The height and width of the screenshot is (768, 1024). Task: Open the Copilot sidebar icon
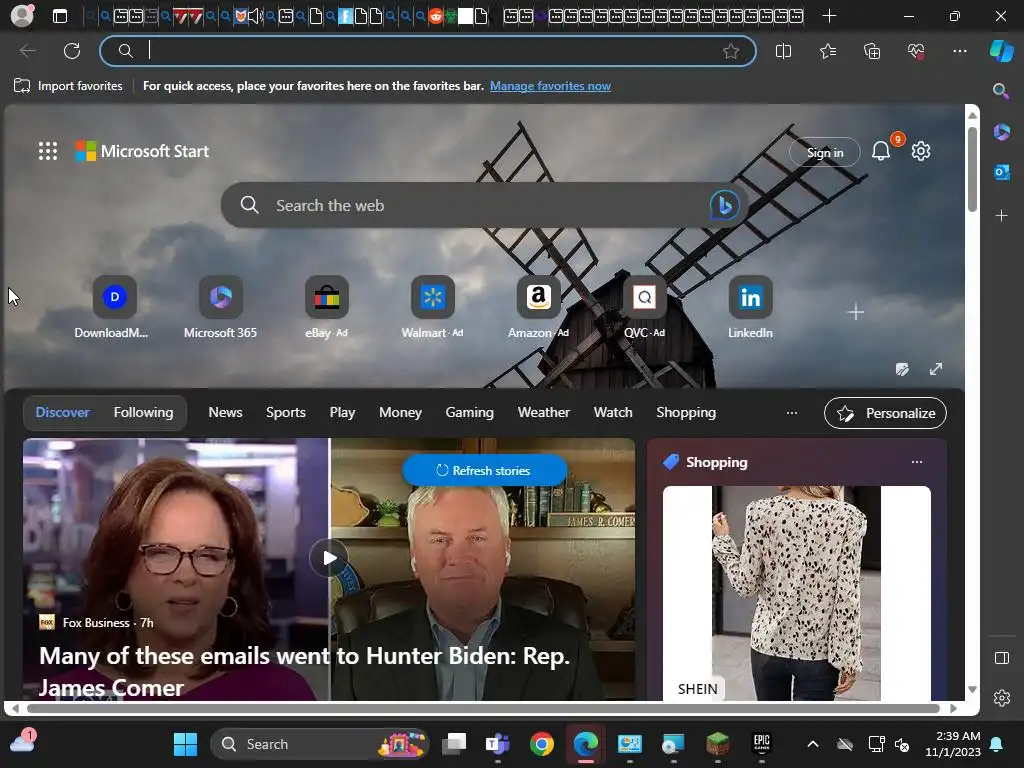click(x=1001, y=51)
